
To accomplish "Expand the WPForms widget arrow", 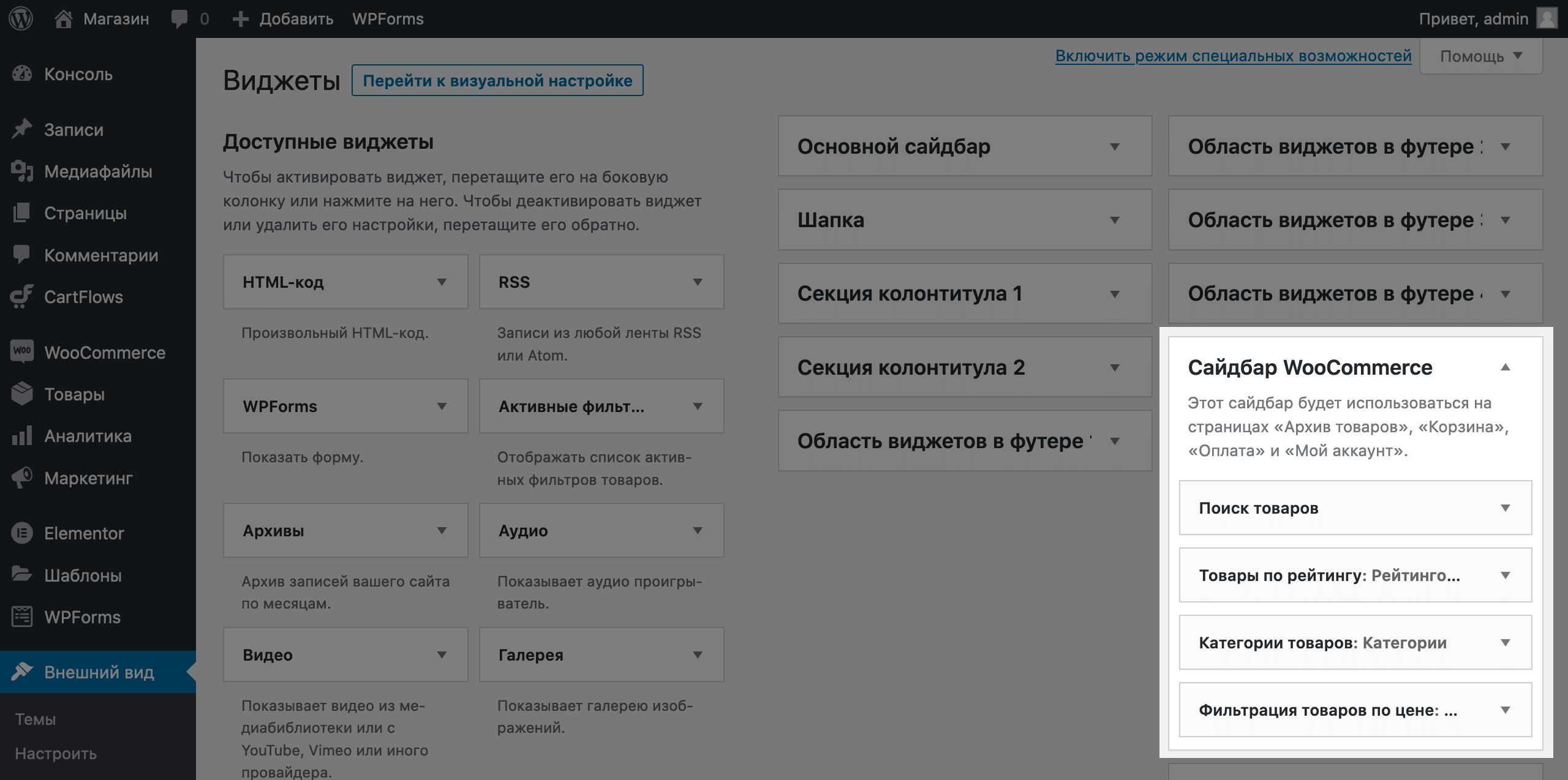I will [x=441, y=406].
